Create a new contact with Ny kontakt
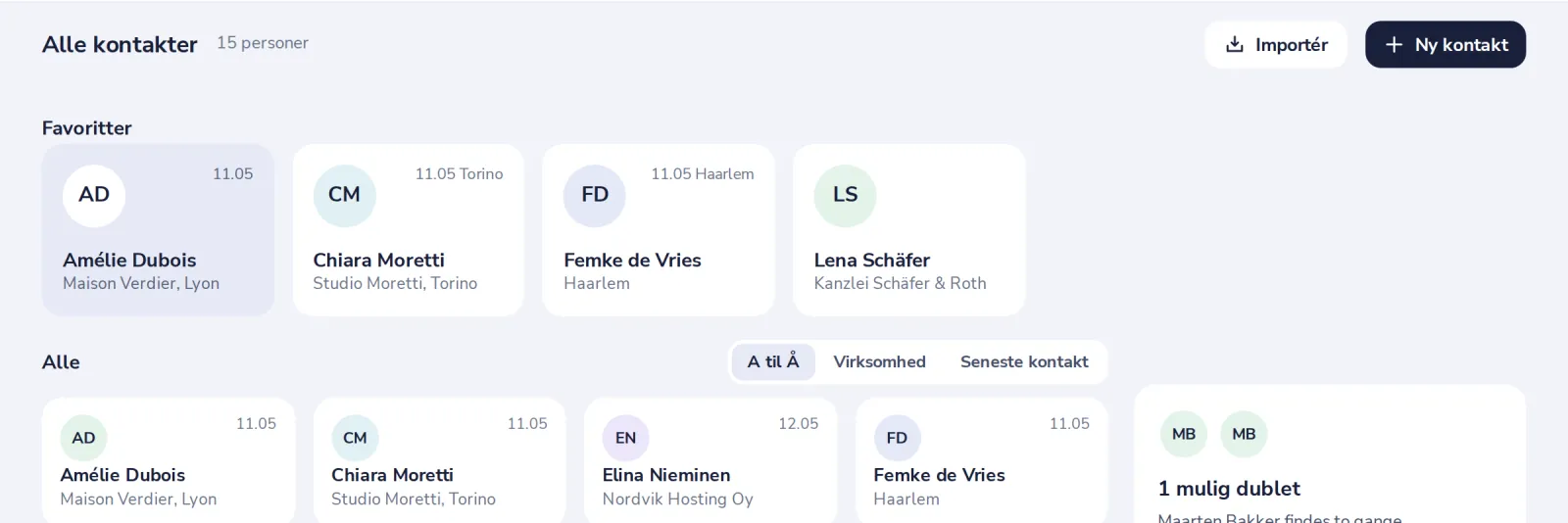1568x523 pixels. (x=1445, y=44)
